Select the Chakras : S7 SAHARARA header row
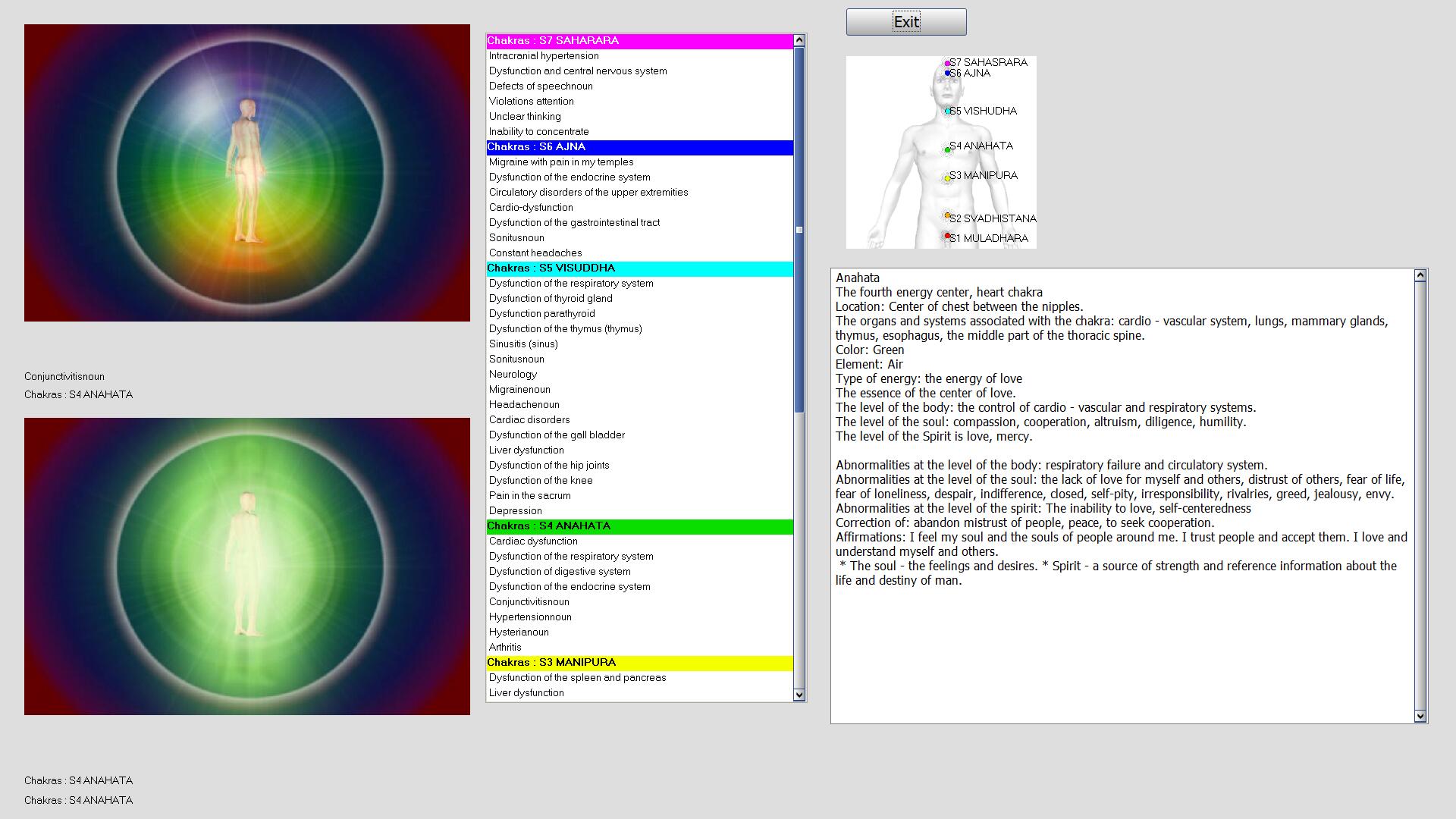 639,41
